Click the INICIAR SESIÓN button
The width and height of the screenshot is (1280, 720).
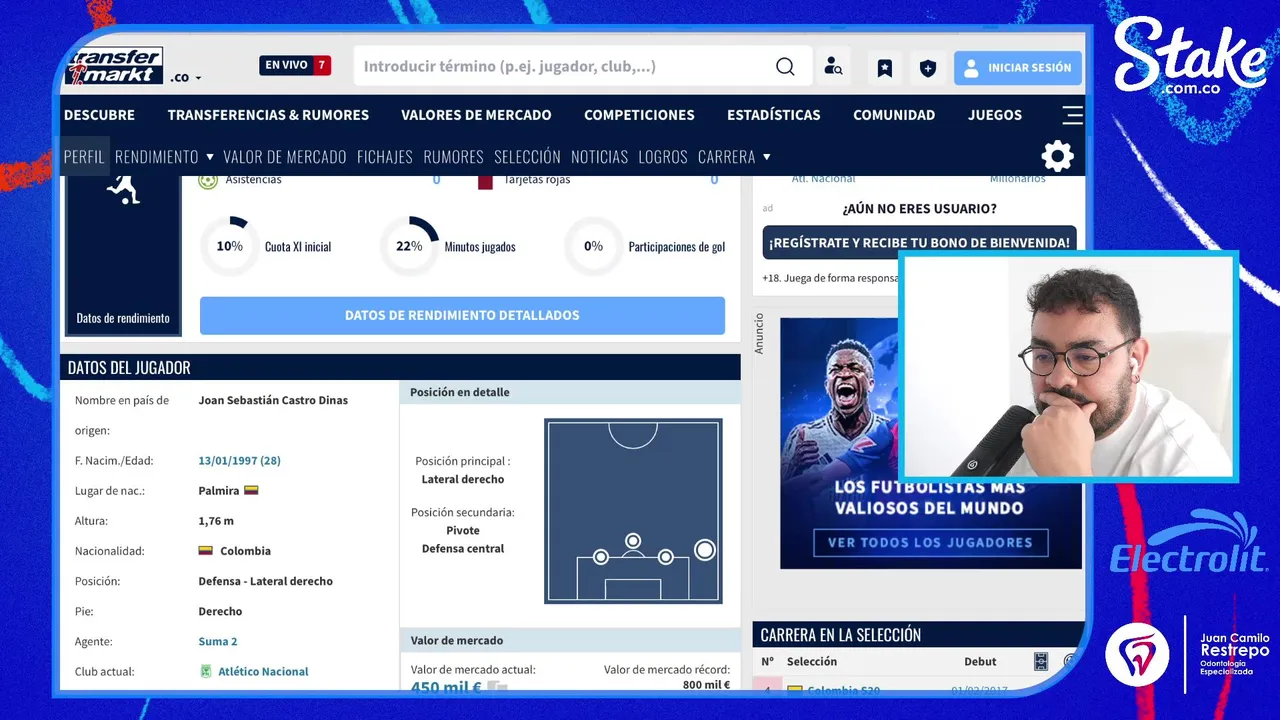(x=1018, y=68)
